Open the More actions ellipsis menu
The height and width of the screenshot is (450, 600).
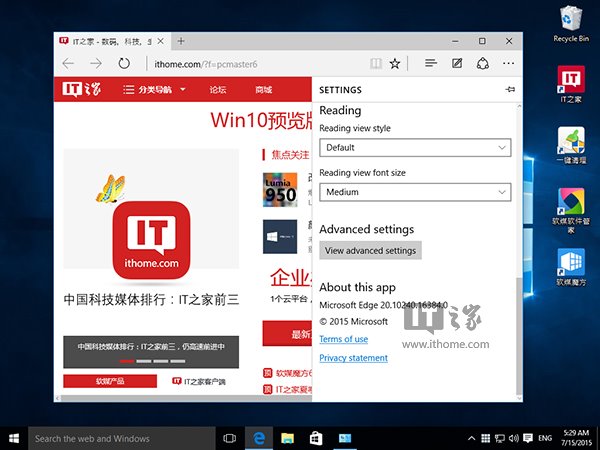tap(509, 63)
